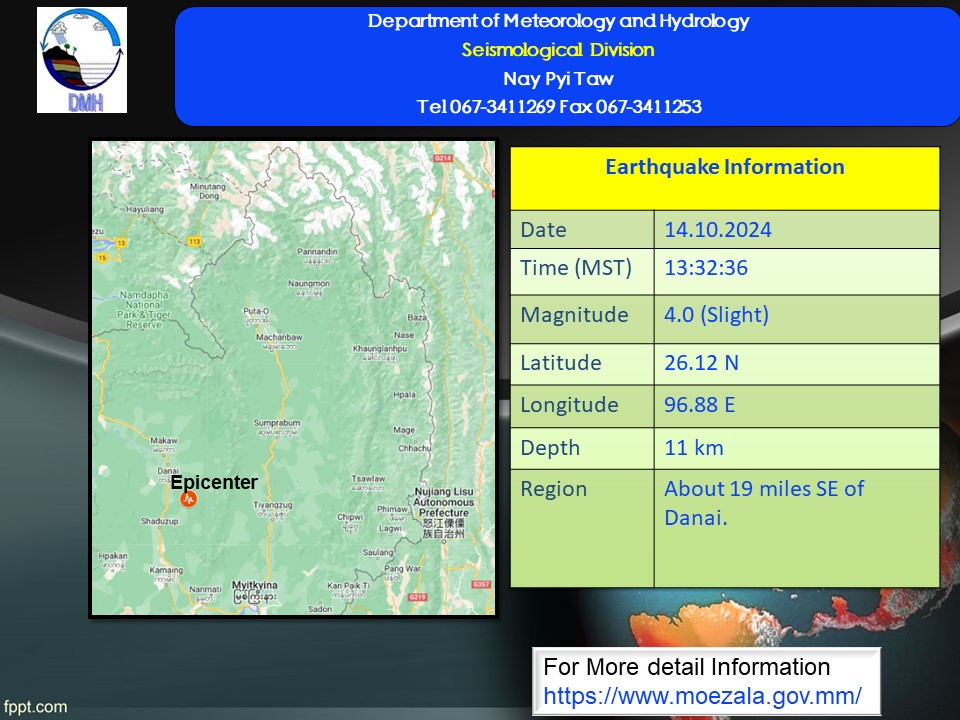The image size is (960, 720).
Task: Click Minutang Dong label on the map
Action: point(208,191)
